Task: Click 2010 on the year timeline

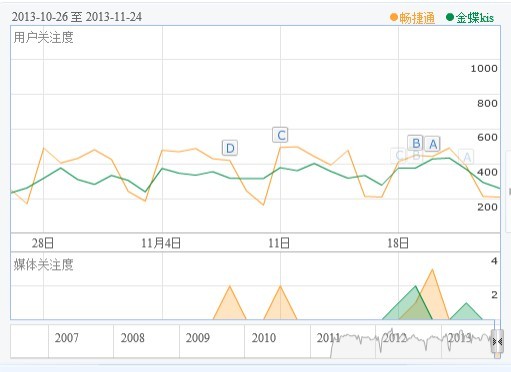Action: [x=264, y=338]
